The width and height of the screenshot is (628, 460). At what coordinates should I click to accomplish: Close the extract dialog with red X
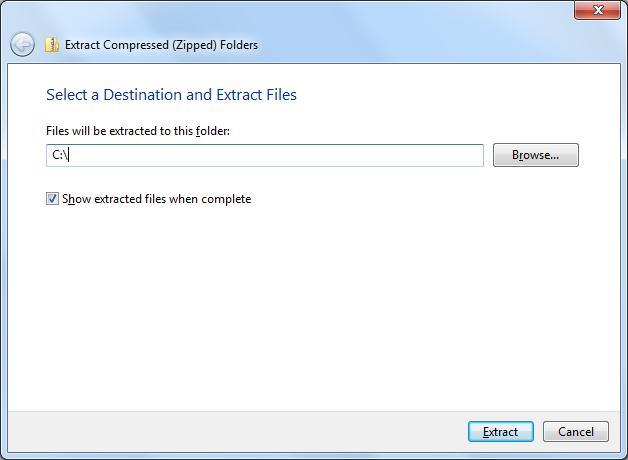point(597,10)
